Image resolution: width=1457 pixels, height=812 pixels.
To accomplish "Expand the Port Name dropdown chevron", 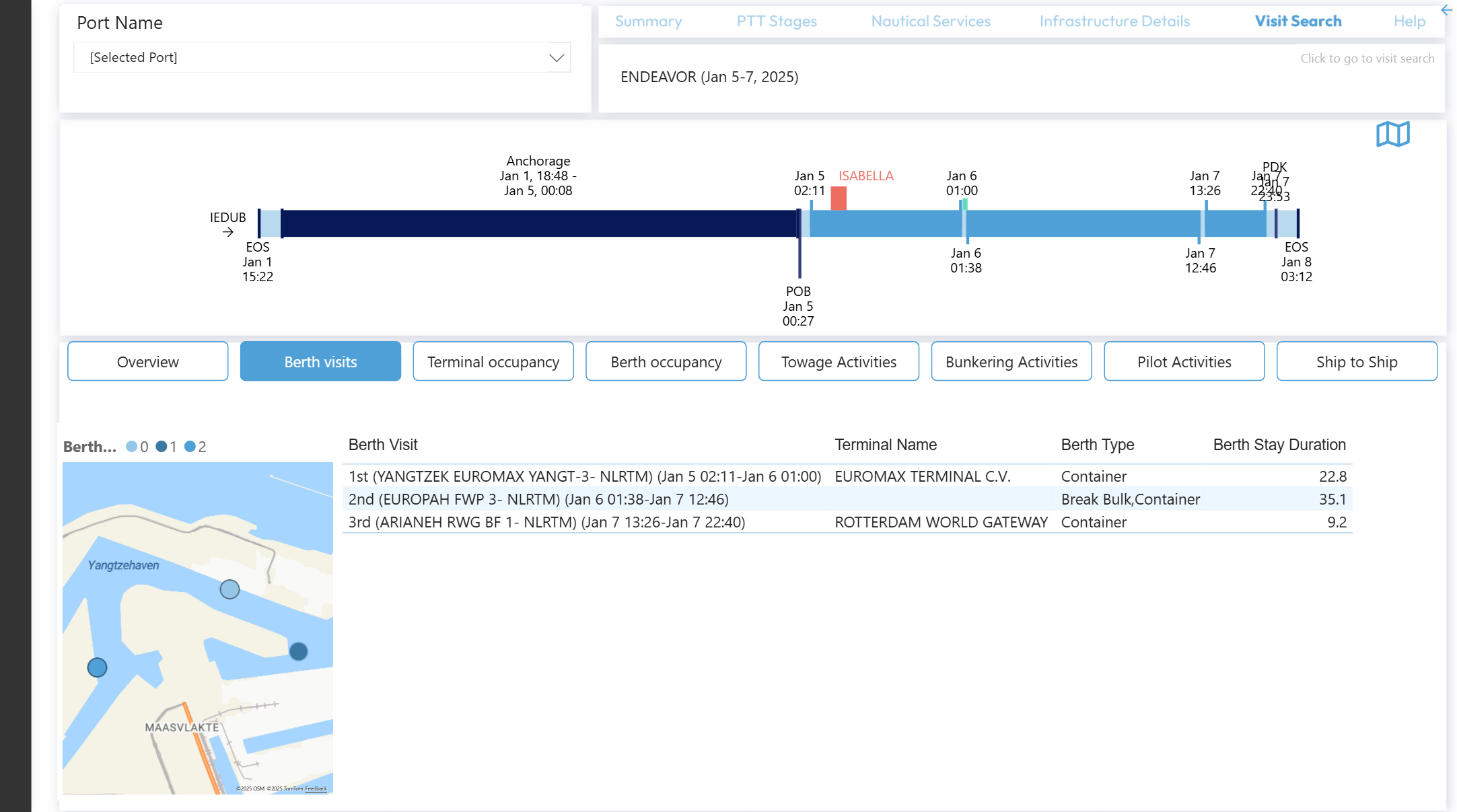I will [556, 58].
